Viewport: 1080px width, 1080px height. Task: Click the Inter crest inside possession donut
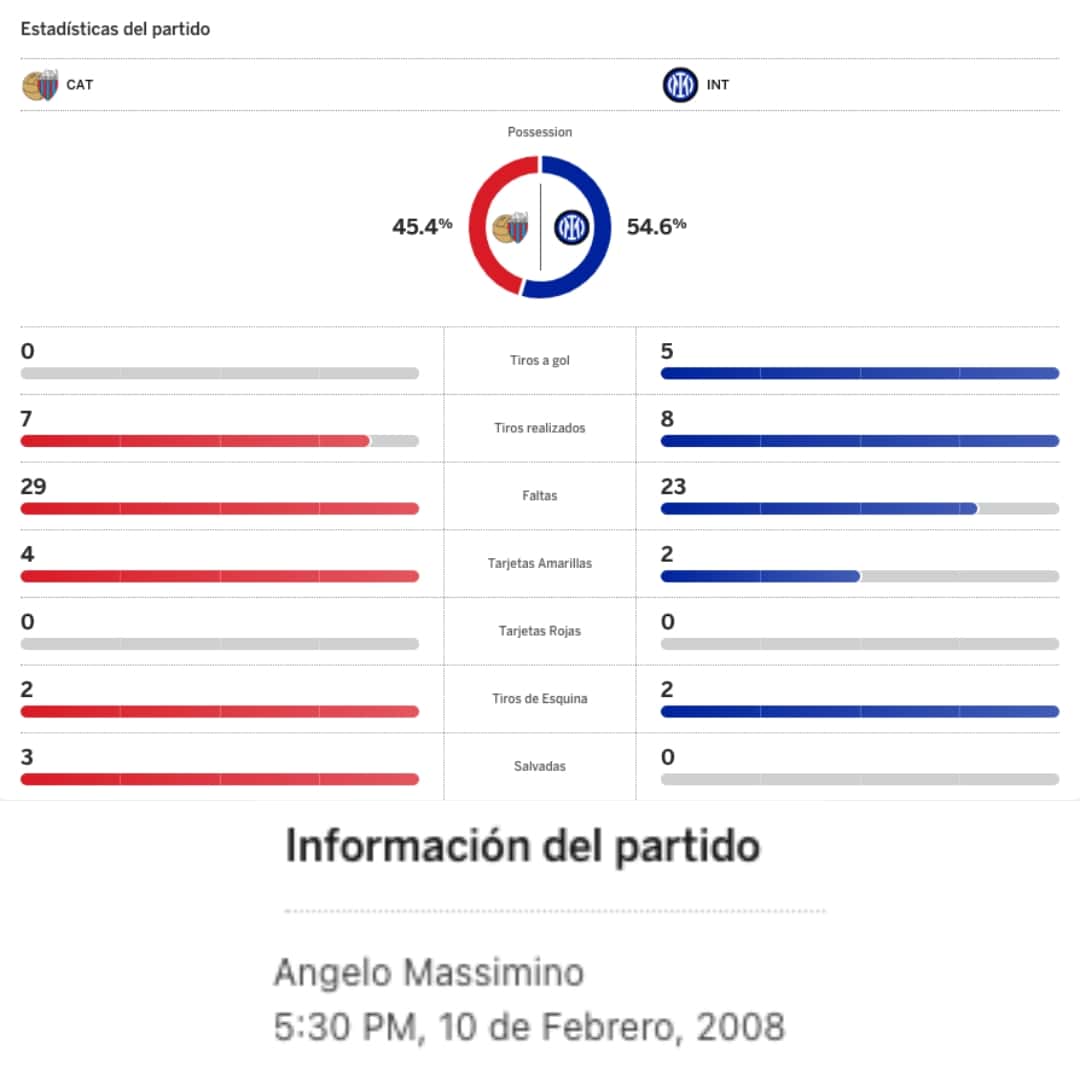[572, 228]
